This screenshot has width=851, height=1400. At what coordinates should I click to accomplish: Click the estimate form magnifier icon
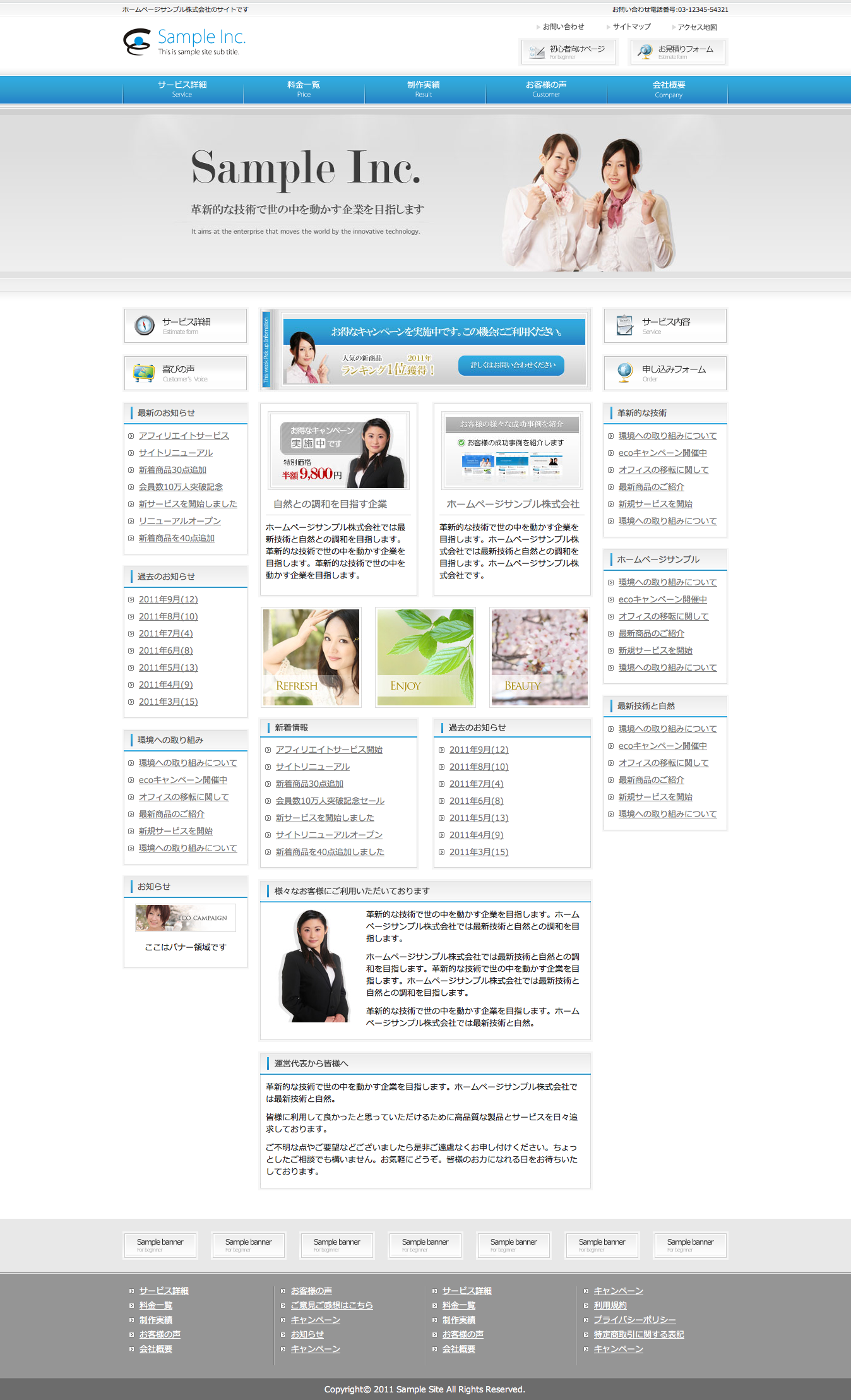coord(645,52)
